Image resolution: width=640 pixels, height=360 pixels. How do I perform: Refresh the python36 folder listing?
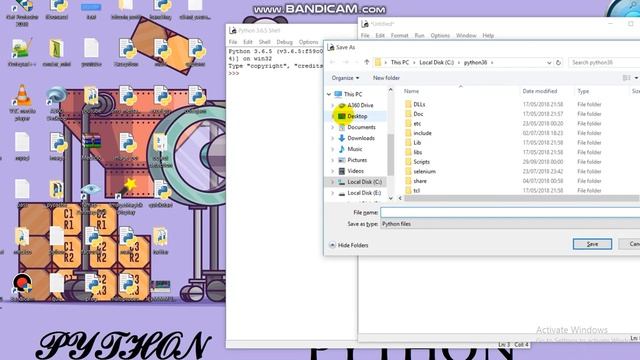point(558,62)
